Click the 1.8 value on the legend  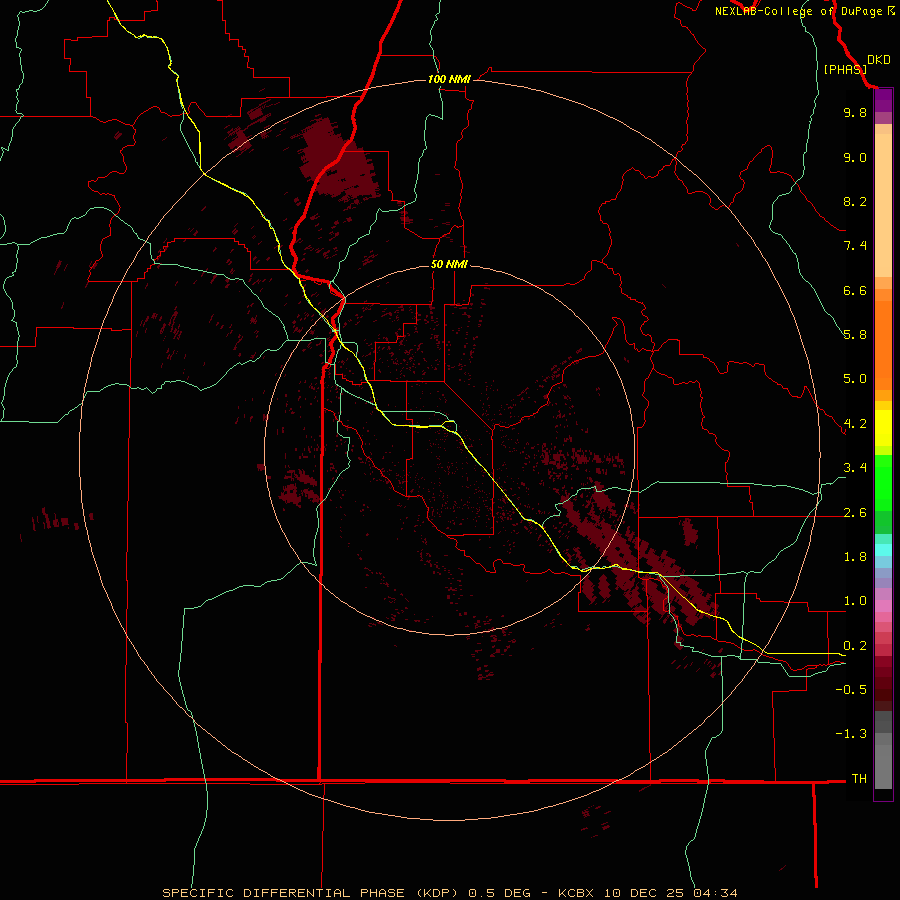855,557
